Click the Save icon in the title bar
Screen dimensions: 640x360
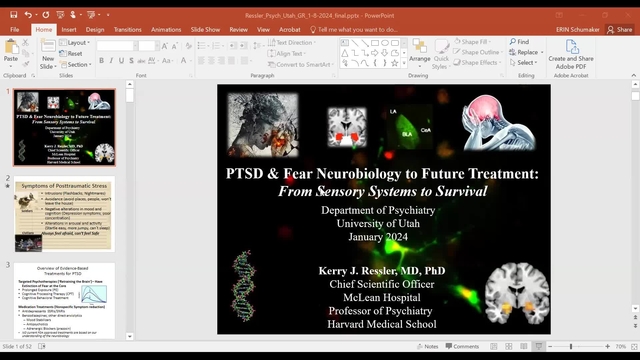pos(13,15)
